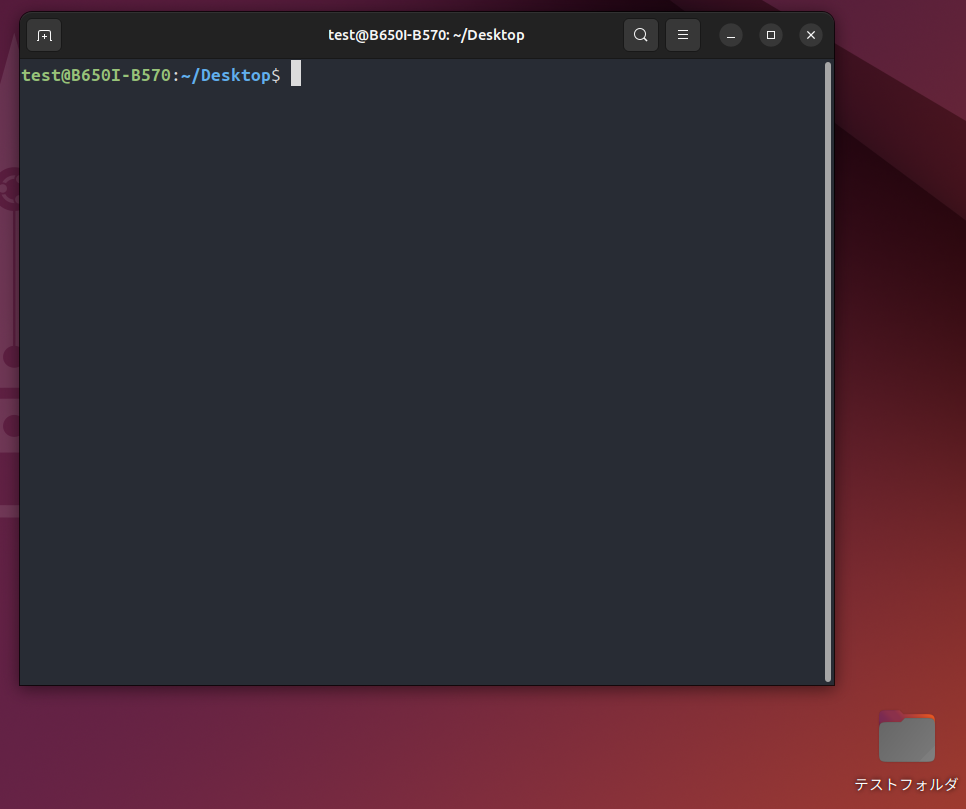Viewport: 966px width, 809px height.
Task: Click the terminal title text
Action: click(x=426, y=35)
